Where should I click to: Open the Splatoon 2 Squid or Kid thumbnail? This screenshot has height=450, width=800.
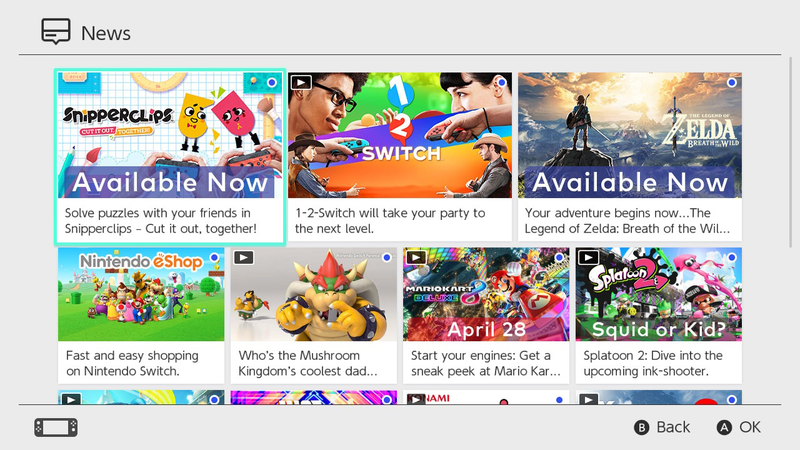click(659, 294)
